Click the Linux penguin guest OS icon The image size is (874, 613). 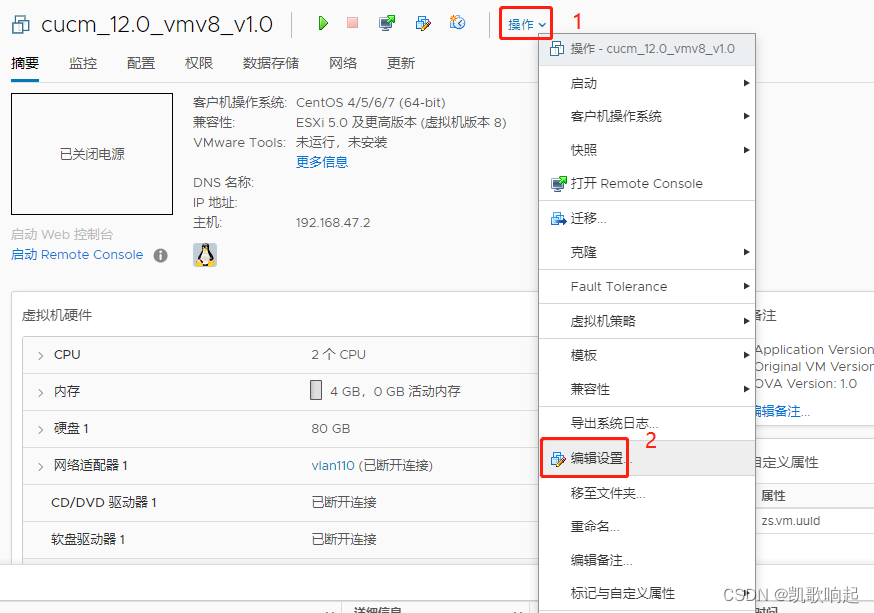pos(204,254)
